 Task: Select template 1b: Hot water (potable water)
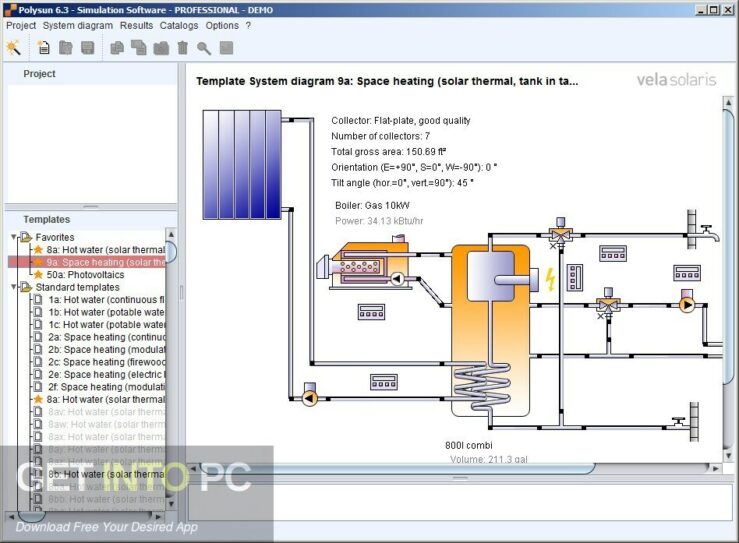pos(100,312)
